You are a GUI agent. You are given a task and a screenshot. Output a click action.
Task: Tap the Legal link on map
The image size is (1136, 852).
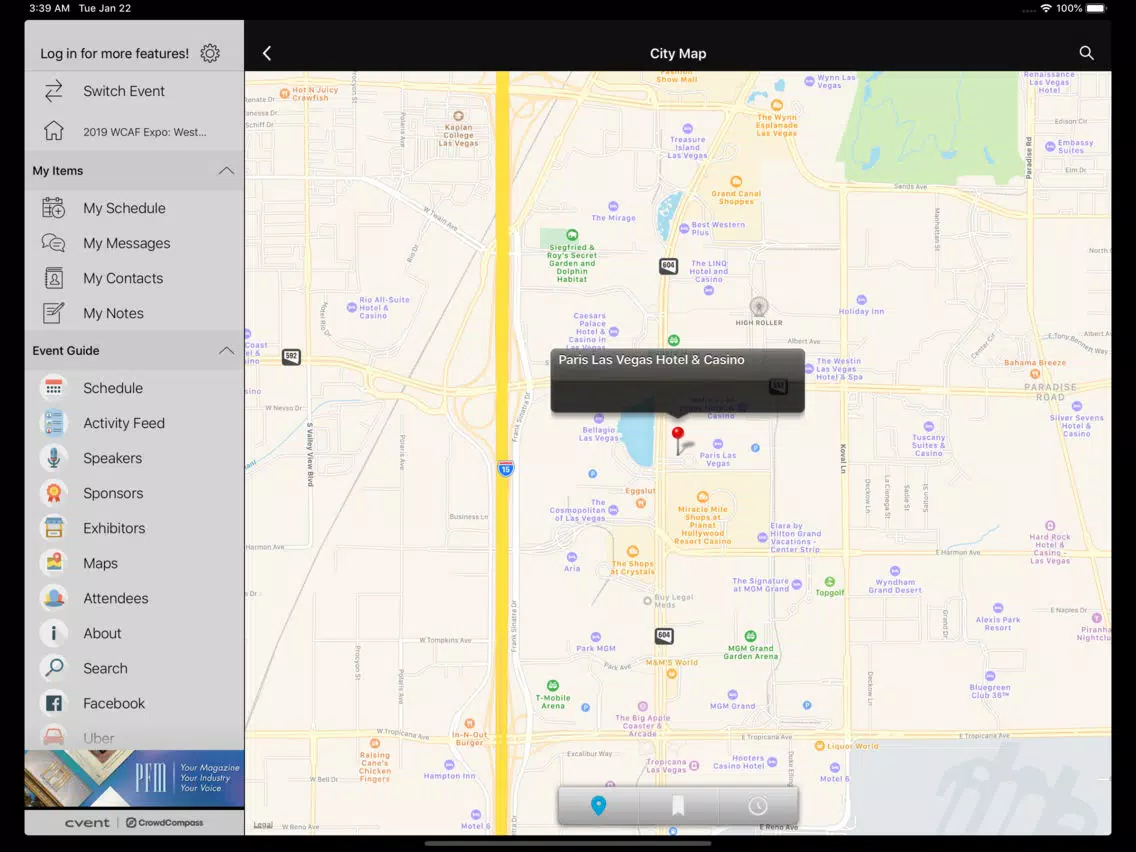point(263,825)
